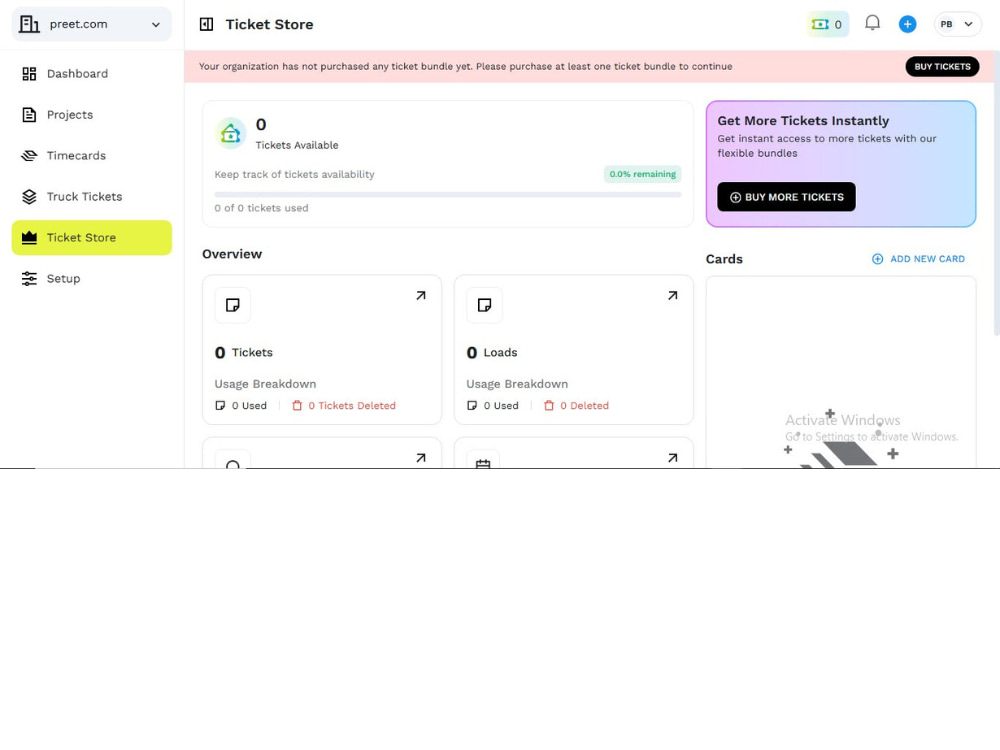Go to Projects page
This screenshot has height=750, width=1000.
pyautogui.click(x=91, y=115)
